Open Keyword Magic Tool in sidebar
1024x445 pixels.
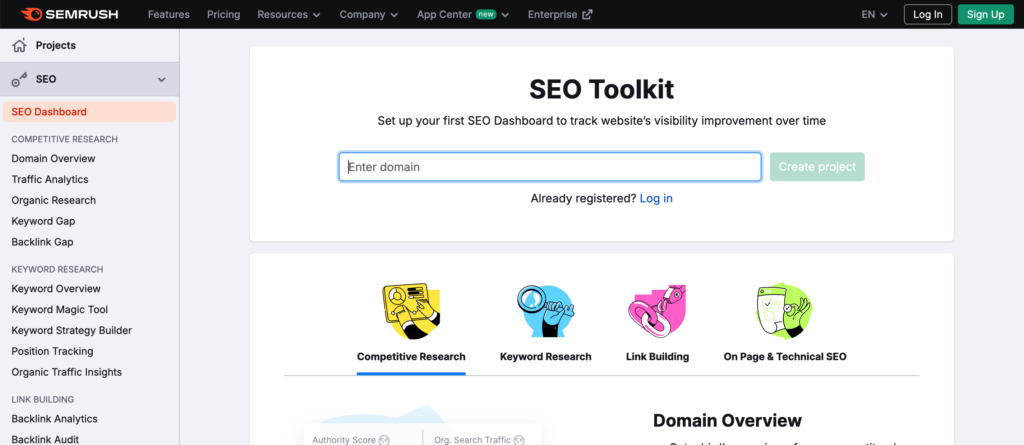(x=59, y=310)
